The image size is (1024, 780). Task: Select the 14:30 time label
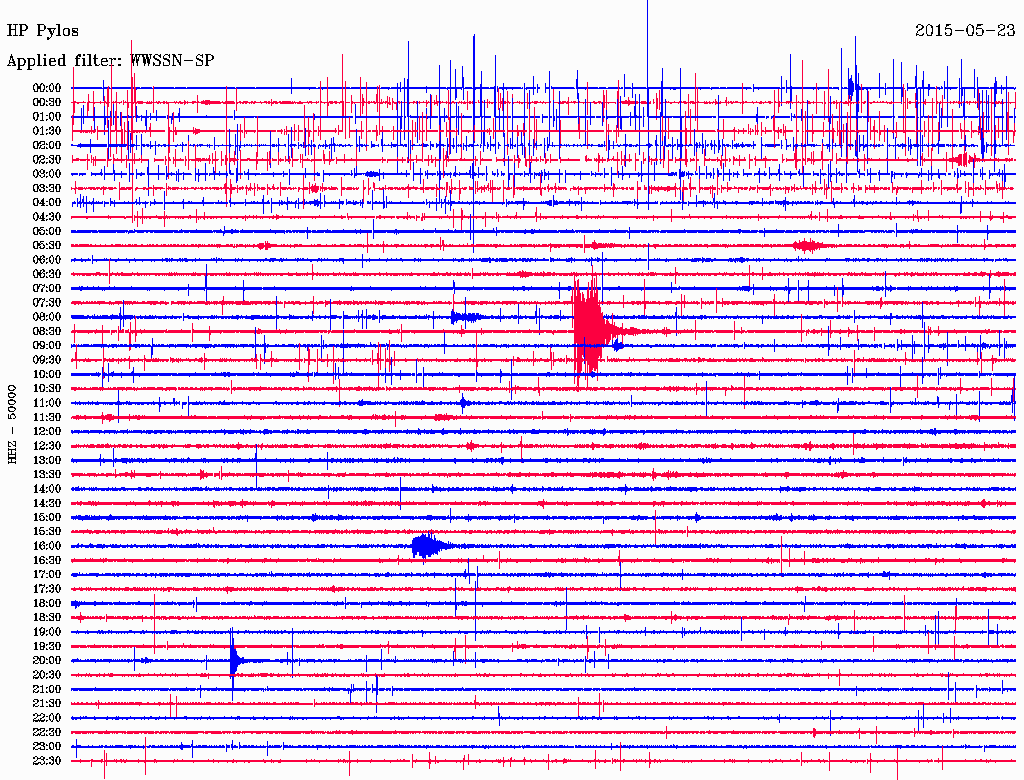47,504
